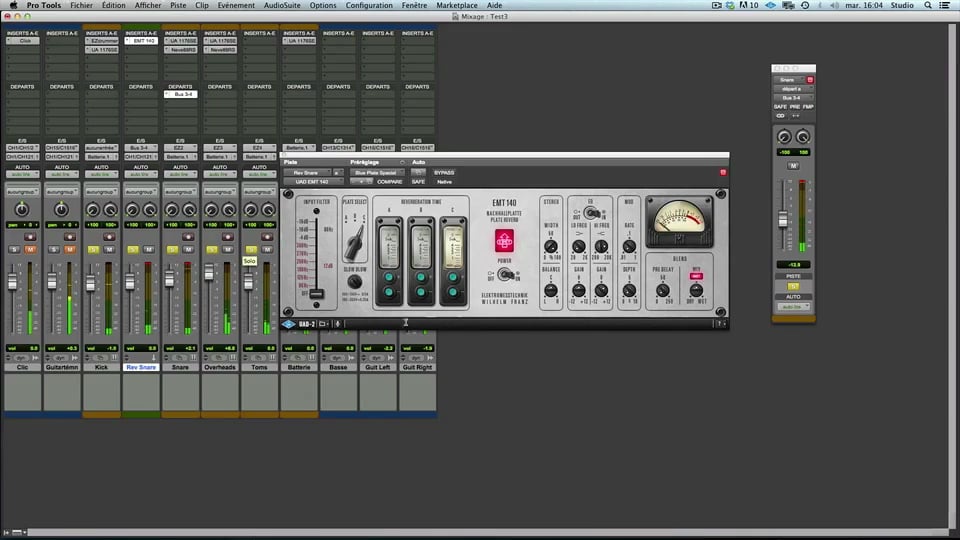
Task: Mute the Overheads track
Action: pyautogui.click(x=228, y=250)
